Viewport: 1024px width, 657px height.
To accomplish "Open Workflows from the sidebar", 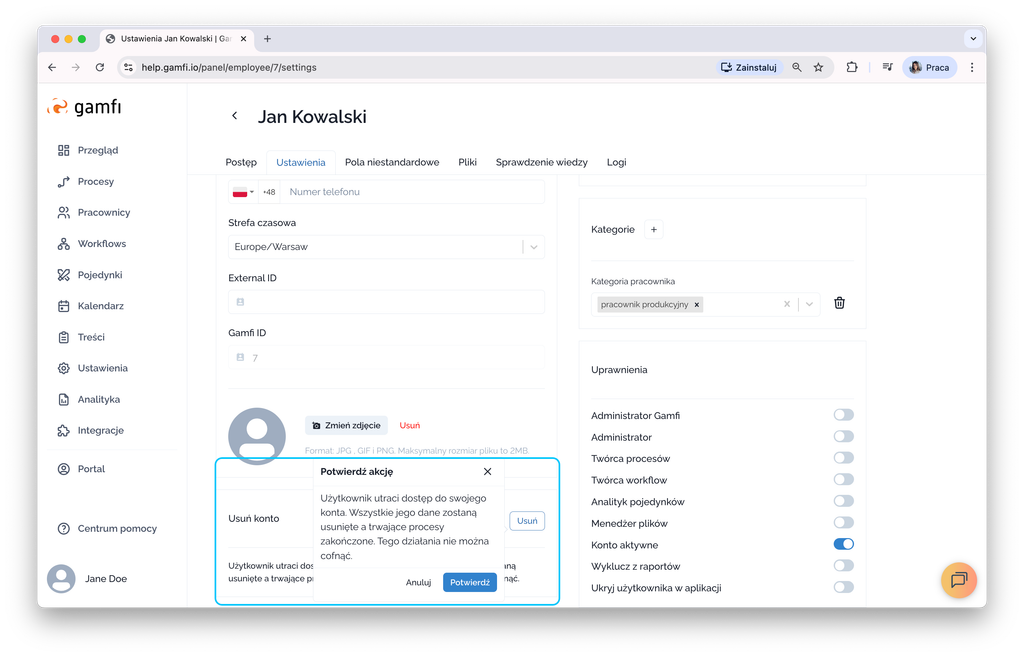I will [102, 244].
